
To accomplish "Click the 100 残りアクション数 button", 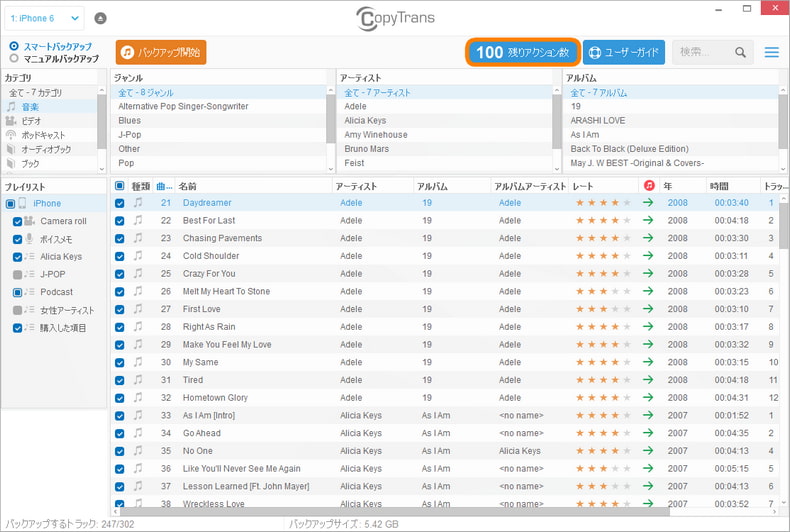I will coord(522,52).
